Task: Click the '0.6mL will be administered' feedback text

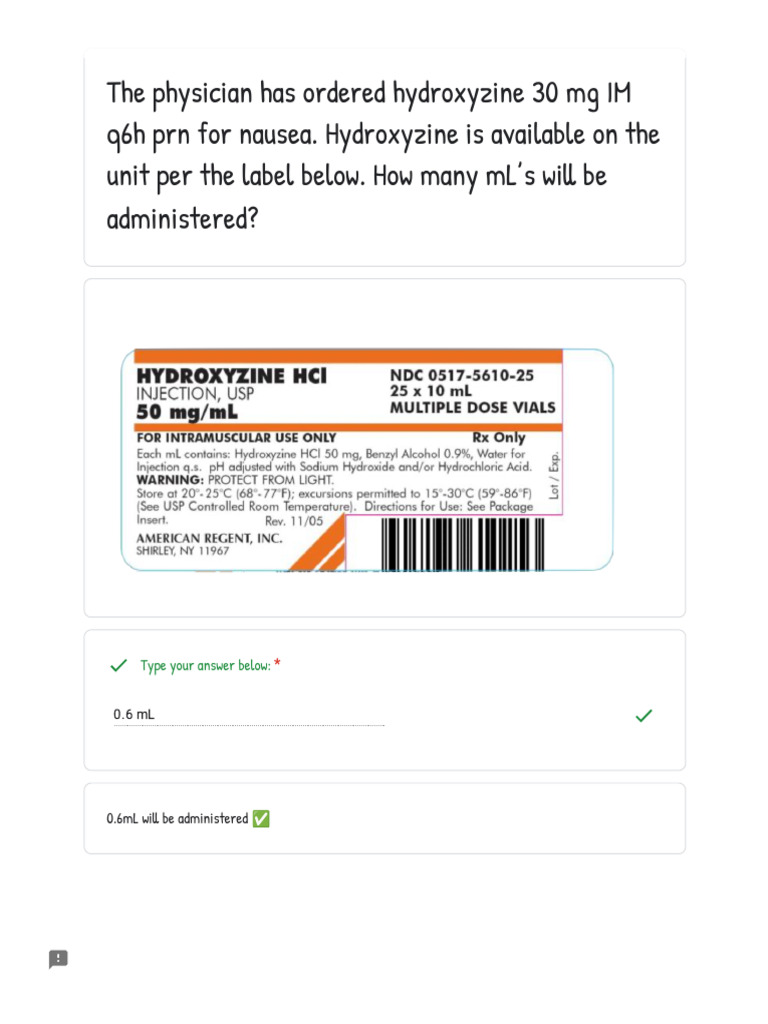Action: (x=177, y=818)
